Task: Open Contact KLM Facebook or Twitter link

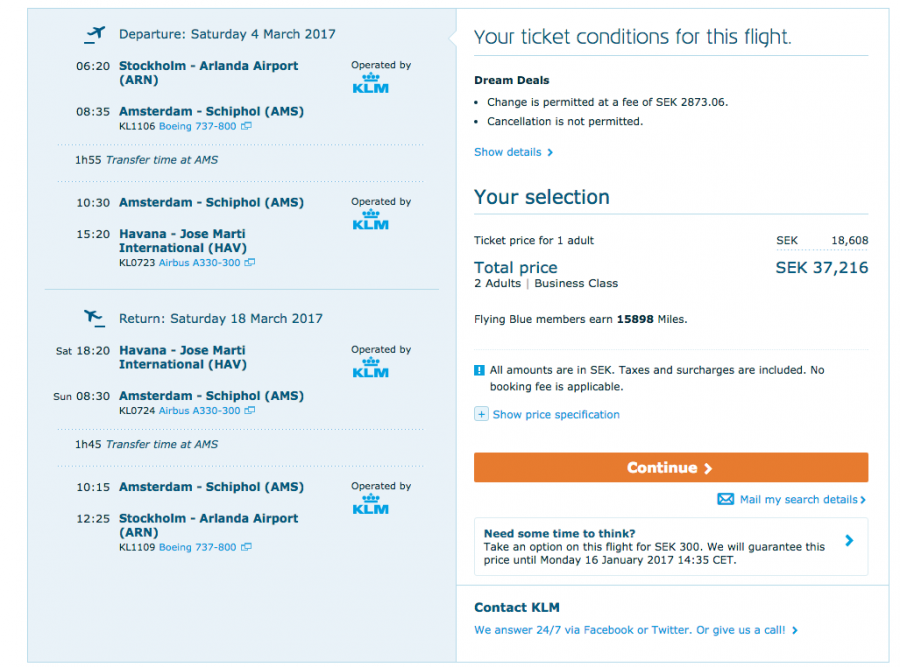Action: click(635, 630)
